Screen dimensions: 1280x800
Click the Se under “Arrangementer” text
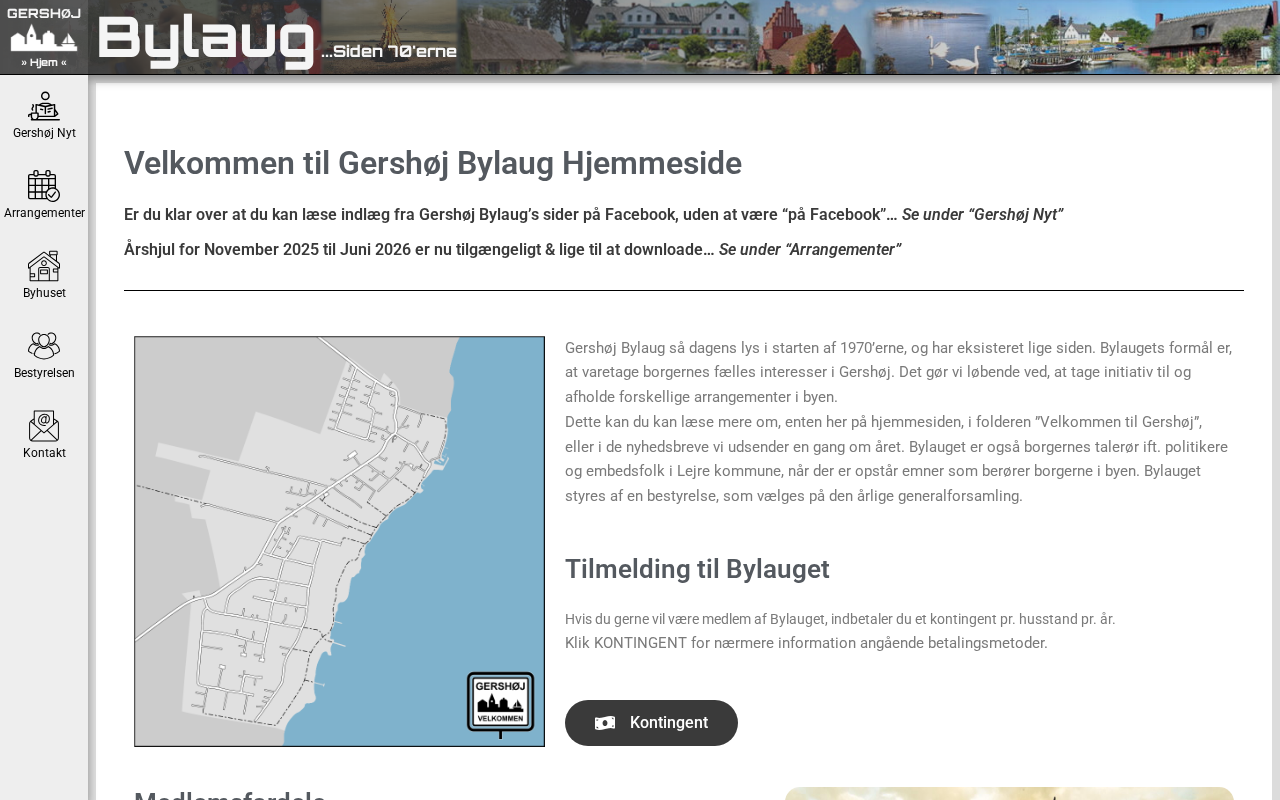pos(810,250)
